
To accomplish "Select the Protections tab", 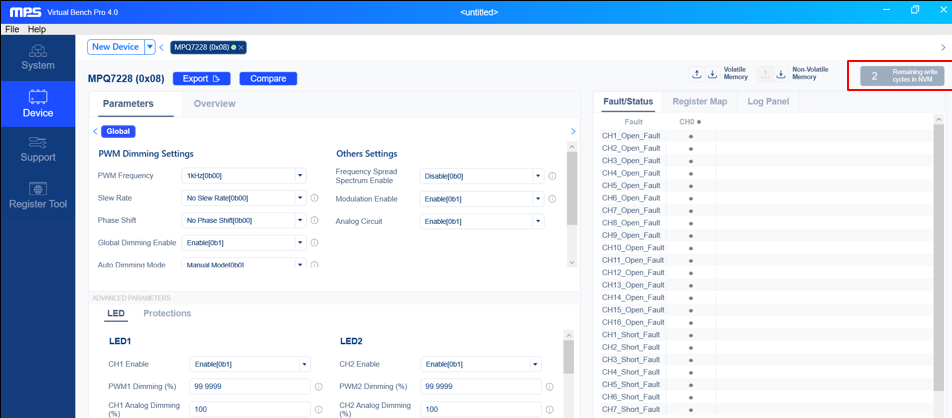I will tap(167, 314).
